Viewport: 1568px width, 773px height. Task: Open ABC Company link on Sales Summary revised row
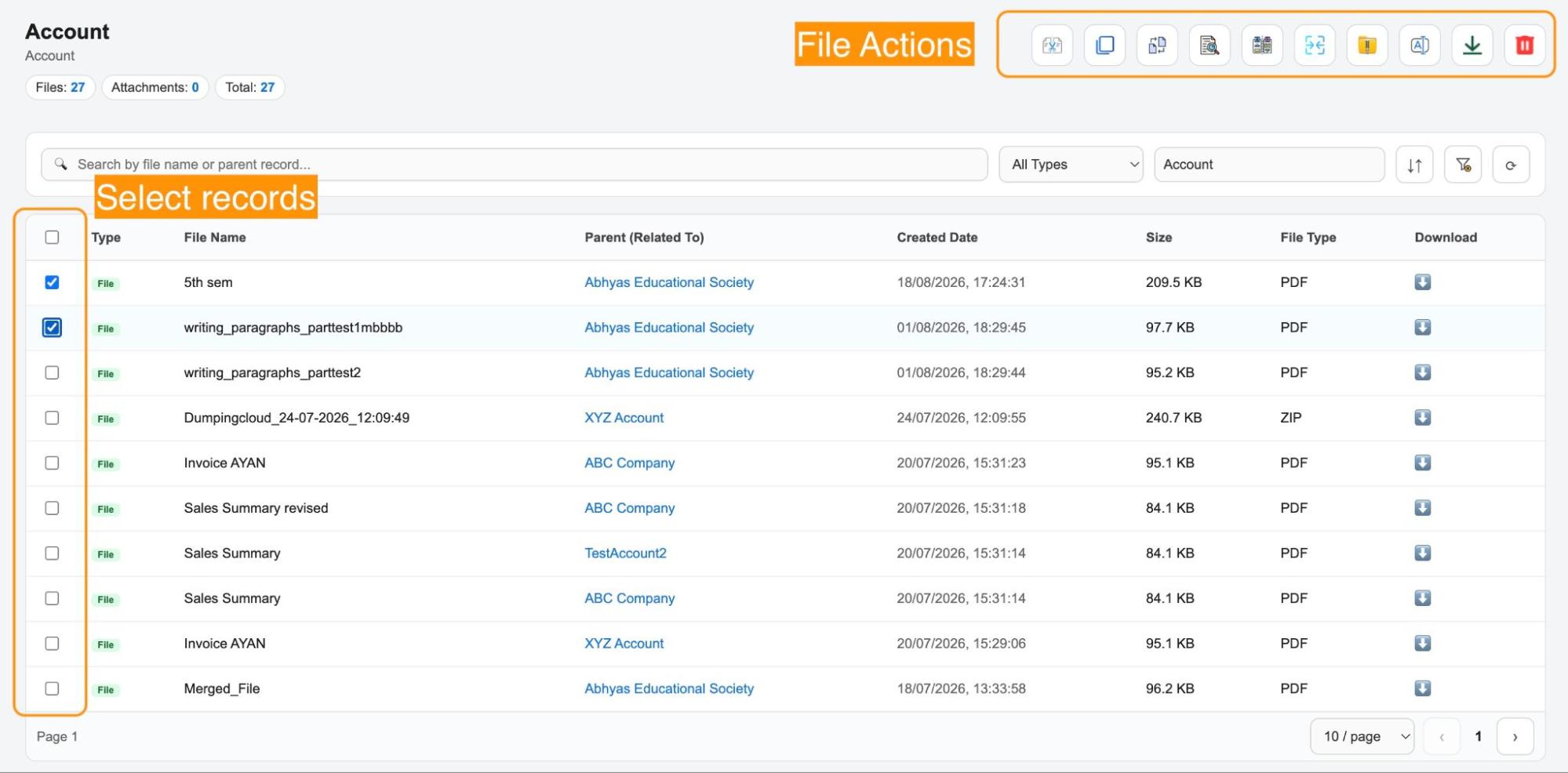(629, 508)
